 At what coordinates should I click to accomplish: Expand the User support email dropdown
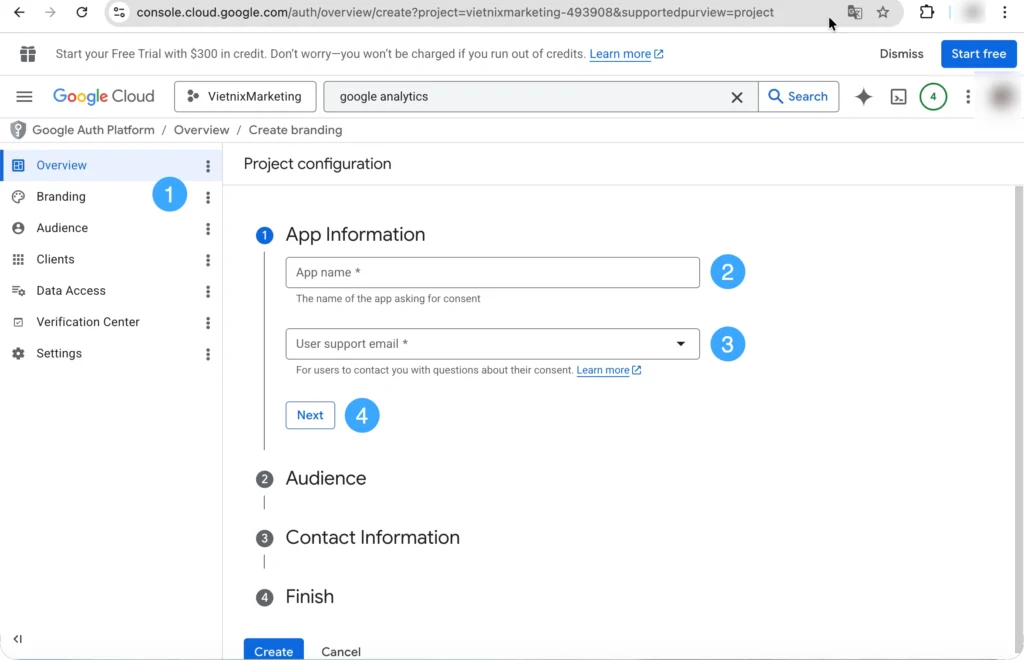[x=681, y=344]
